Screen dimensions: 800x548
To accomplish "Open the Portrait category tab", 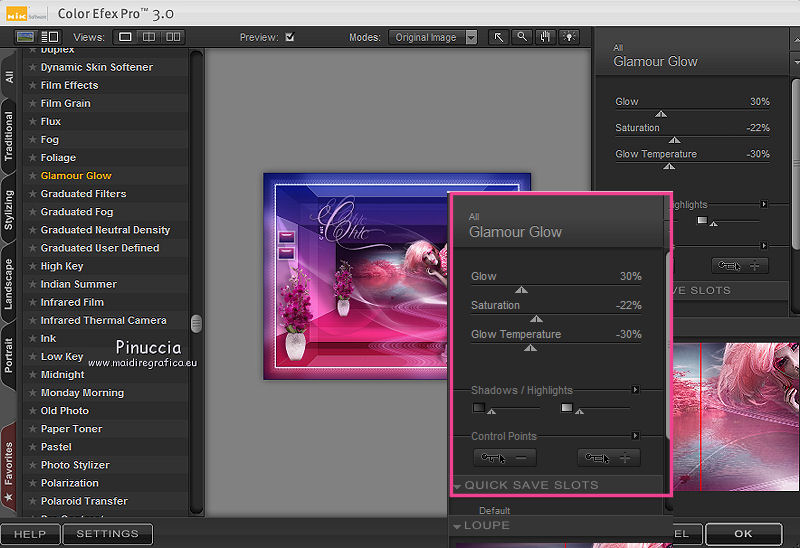I will click(x=9, y=356).
